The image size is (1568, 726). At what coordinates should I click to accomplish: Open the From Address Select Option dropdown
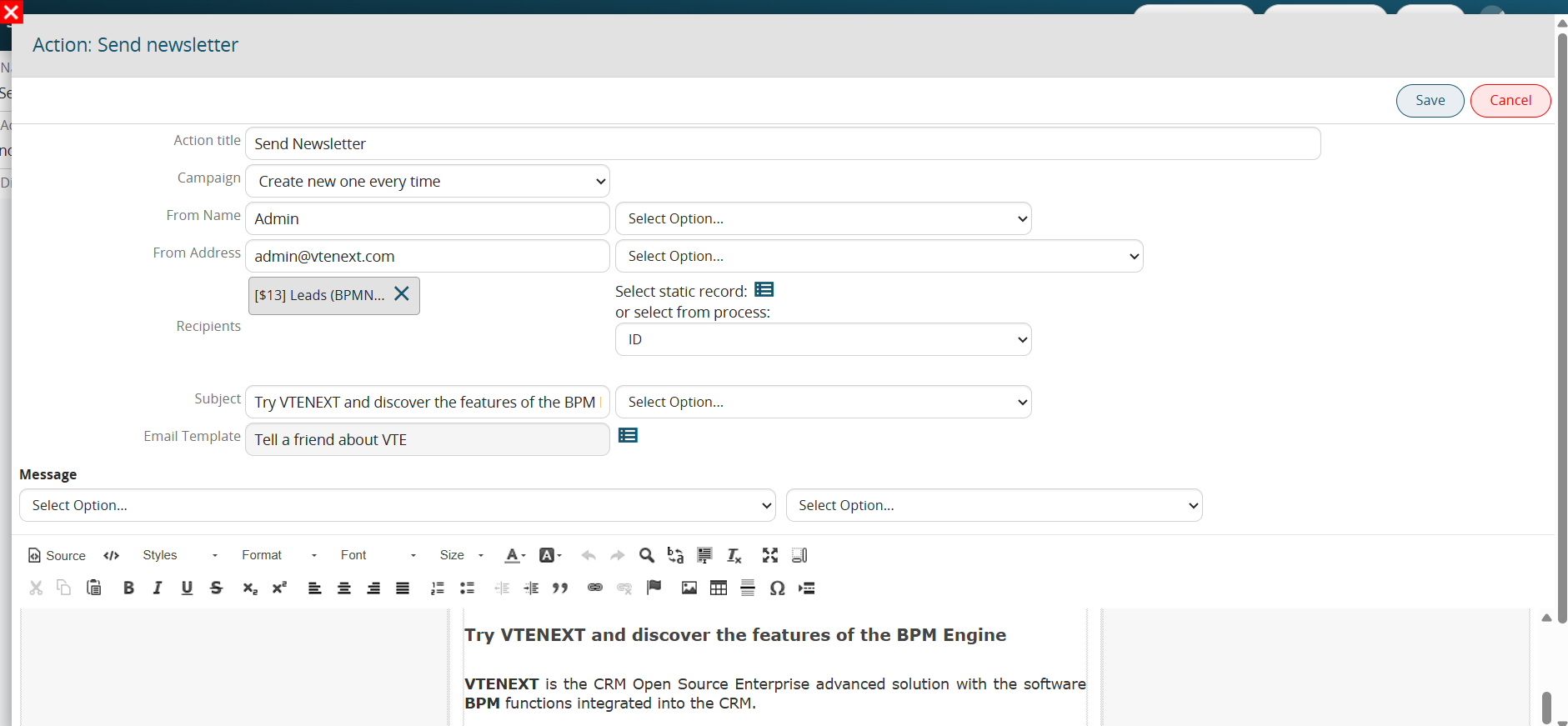(x=879, y=256)
